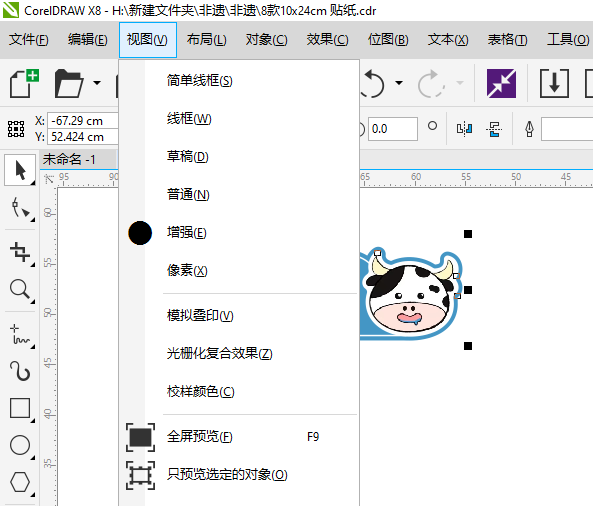Click the New document icon
The height and width of the screenshot is (506, 593).
(24, 84)
